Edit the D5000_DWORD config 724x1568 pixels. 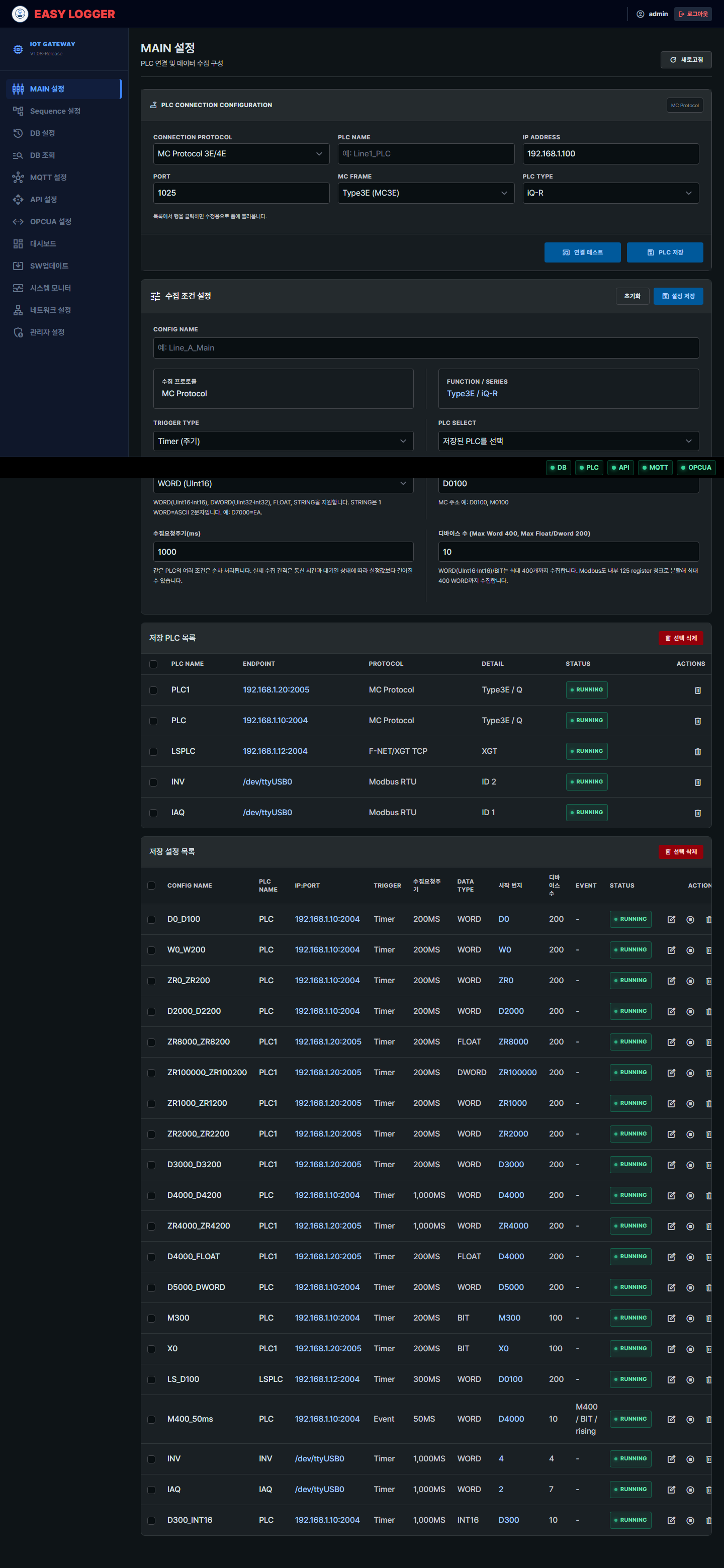(671, 1287)
